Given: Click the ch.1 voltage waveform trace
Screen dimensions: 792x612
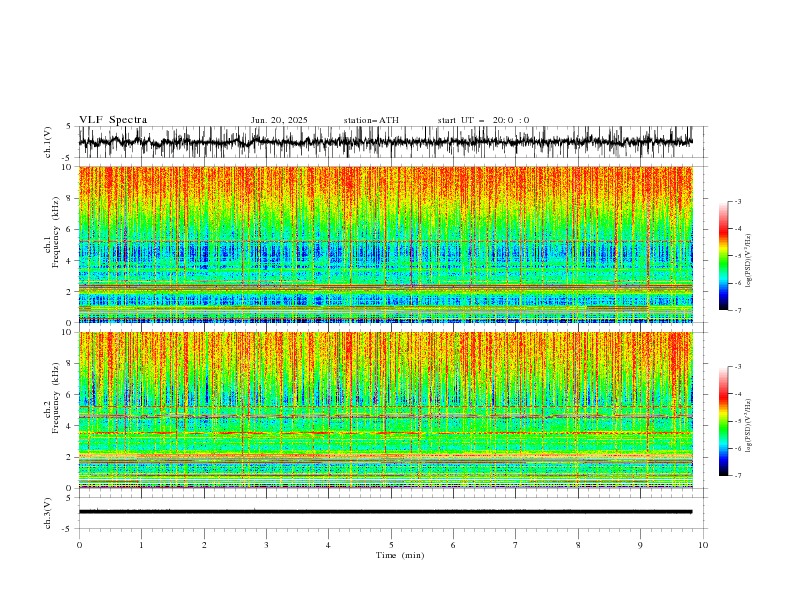Looking at the screenshot, I should click(x=385, y=142).
